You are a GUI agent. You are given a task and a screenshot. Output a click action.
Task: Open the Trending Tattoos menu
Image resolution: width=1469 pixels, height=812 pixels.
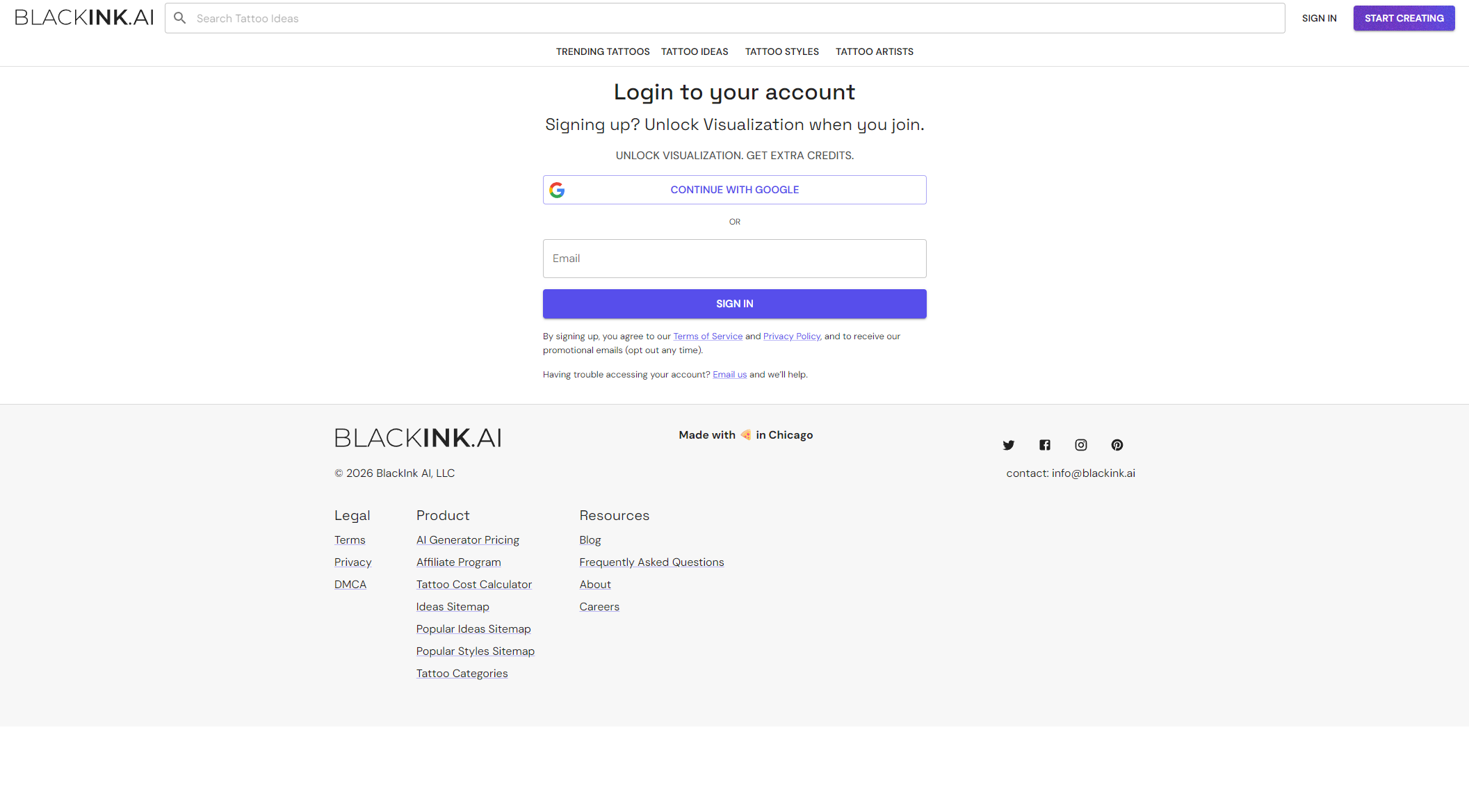tap(602, 51)
